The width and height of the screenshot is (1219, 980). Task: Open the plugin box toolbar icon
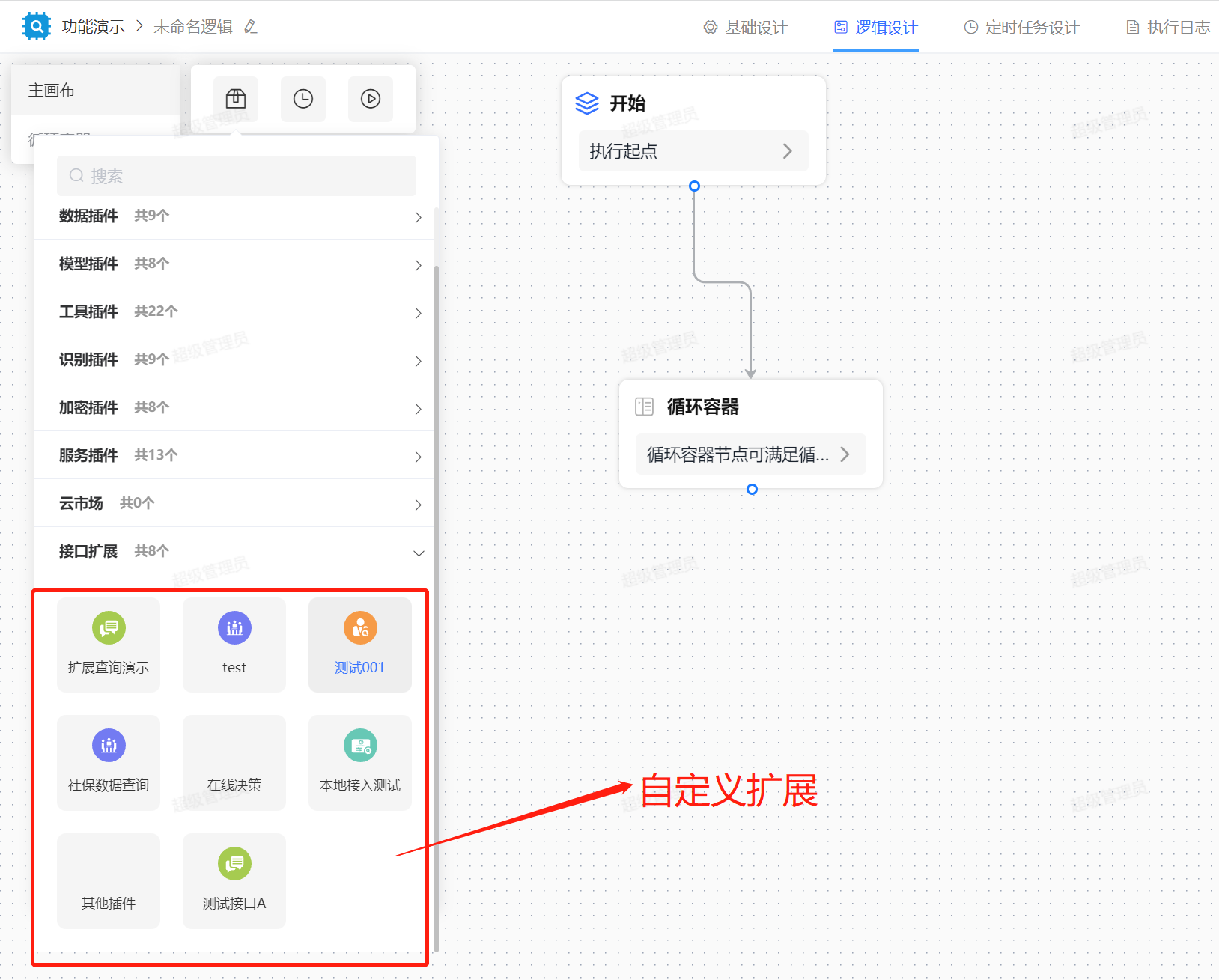pyautogui.click(x=236, y=99)
